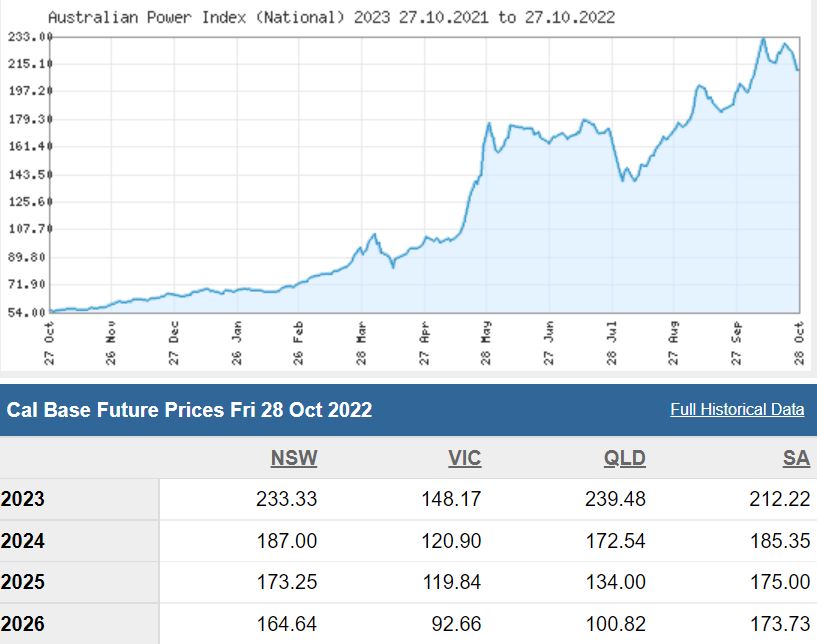Click the 2025 row label
The width and height of the screenshot is (817, 644).
click(x=24, y=582)
